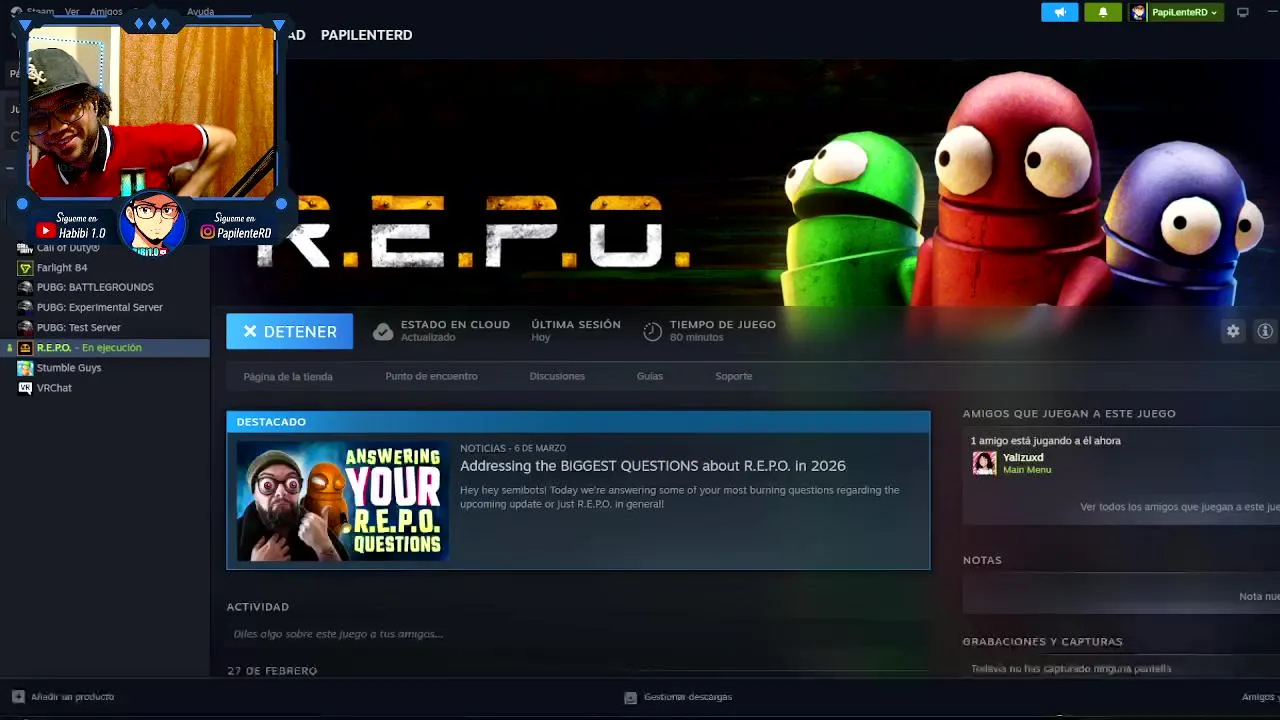Go to the PAPILENTERD profile tab
The width and height of the screenshot is (1280, 720).
(366, 35)
